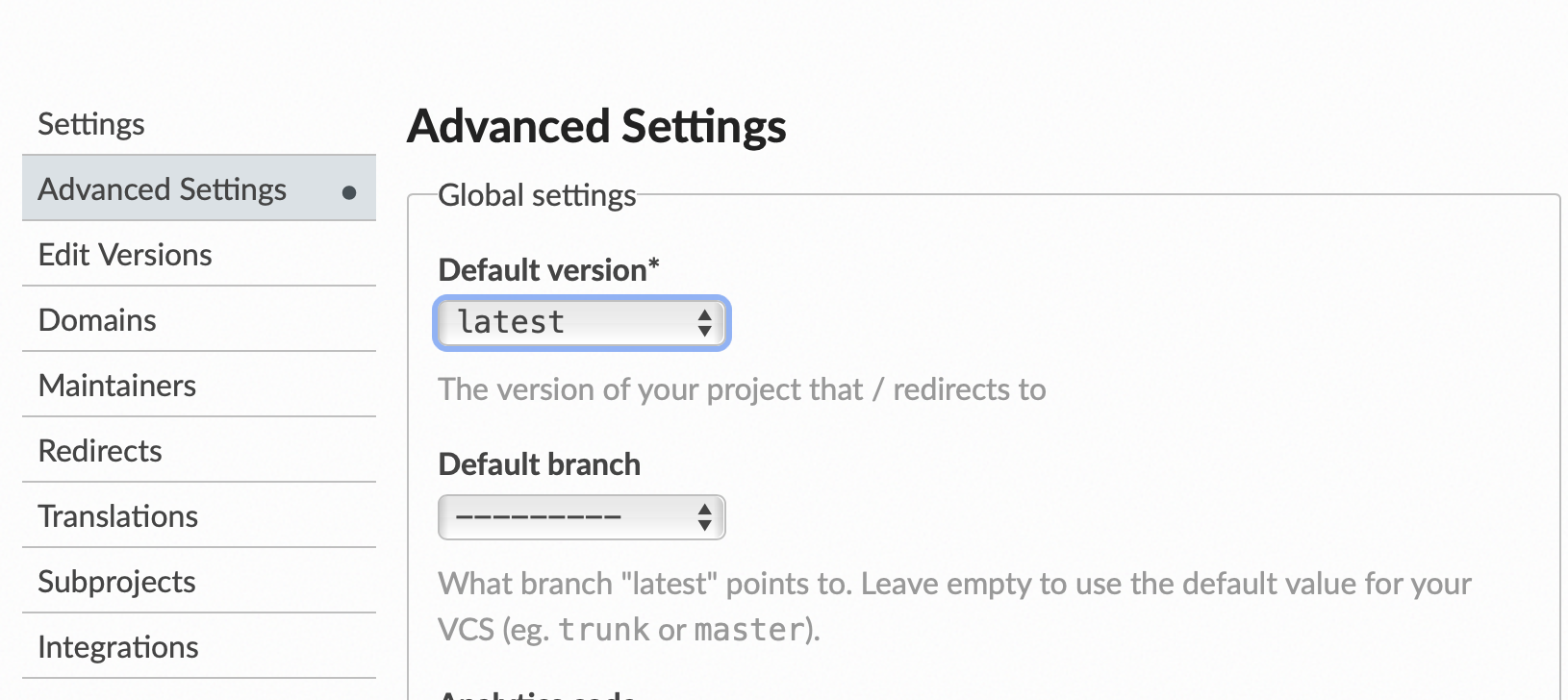
Task: Click the Advanced Settings page heading
Action: click(596, 125)
